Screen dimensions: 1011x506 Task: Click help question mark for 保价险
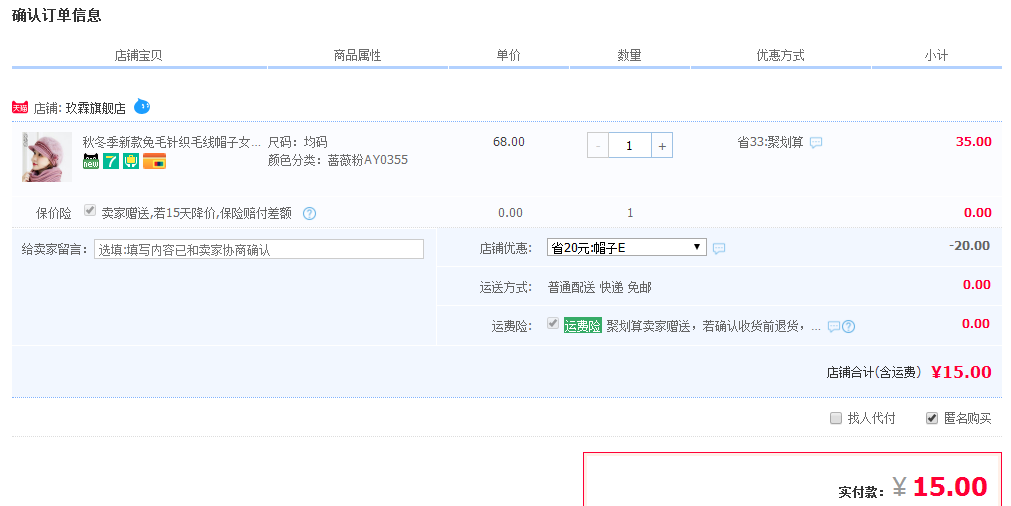pos(309,213)
